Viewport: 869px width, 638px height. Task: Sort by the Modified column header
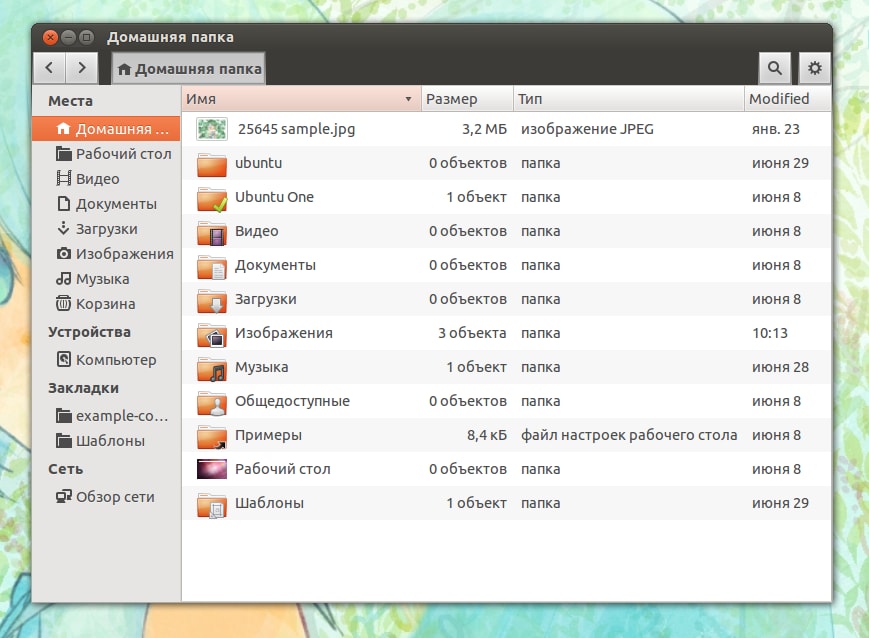tap(788, 99)
